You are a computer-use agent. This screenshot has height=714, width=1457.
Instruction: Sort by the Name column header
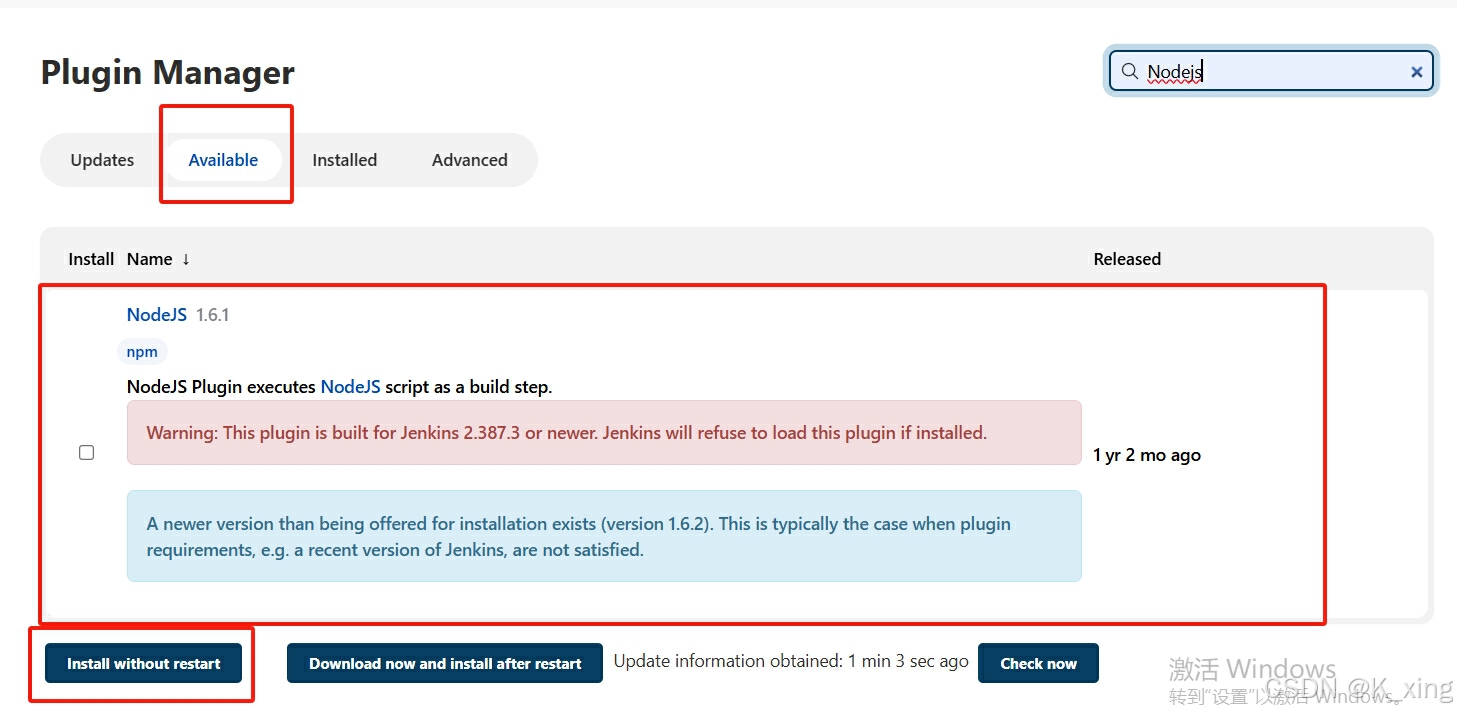click(x=158, y=259)
